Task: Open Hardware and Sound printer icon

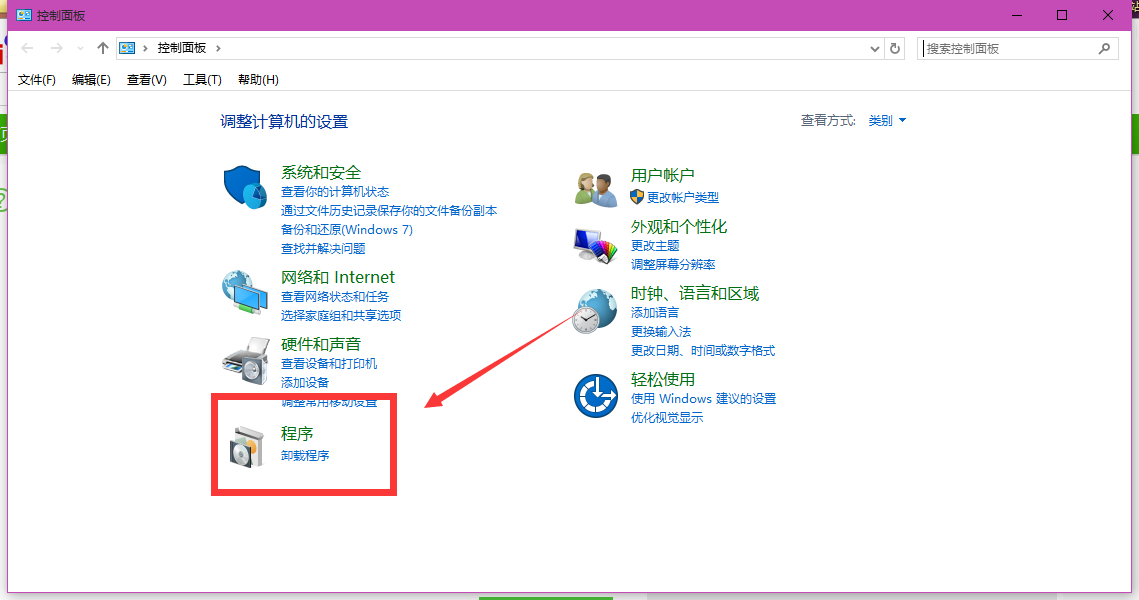Action: tap(246, 360)
